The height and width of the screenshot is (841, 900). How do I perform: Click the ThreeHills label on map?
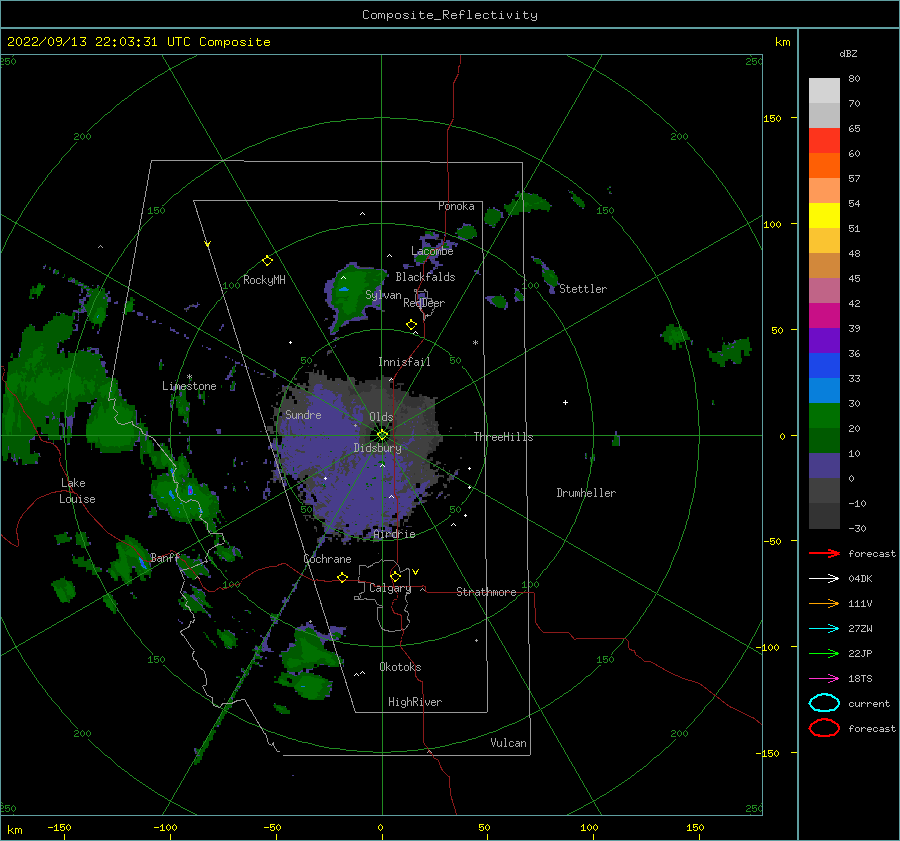(x=503, y=437)
